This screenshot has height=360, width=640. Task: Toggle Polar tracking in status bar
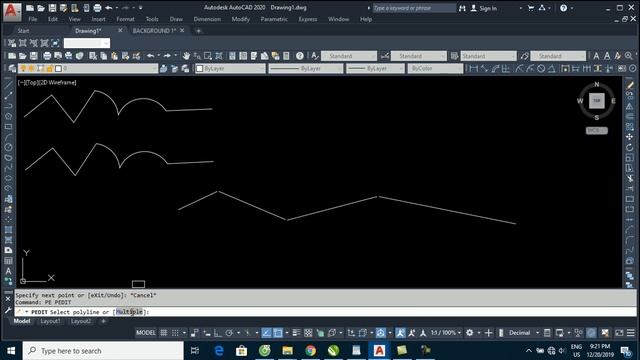(229, 333)
